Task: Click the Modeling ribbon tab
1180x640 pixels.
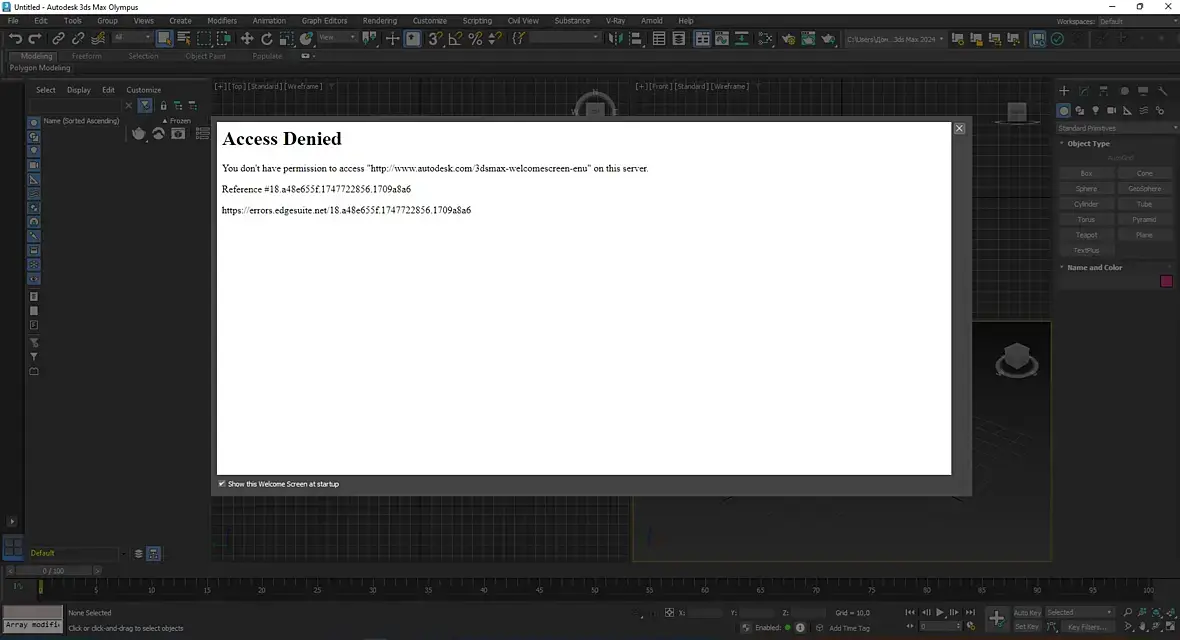Action: 36,56
